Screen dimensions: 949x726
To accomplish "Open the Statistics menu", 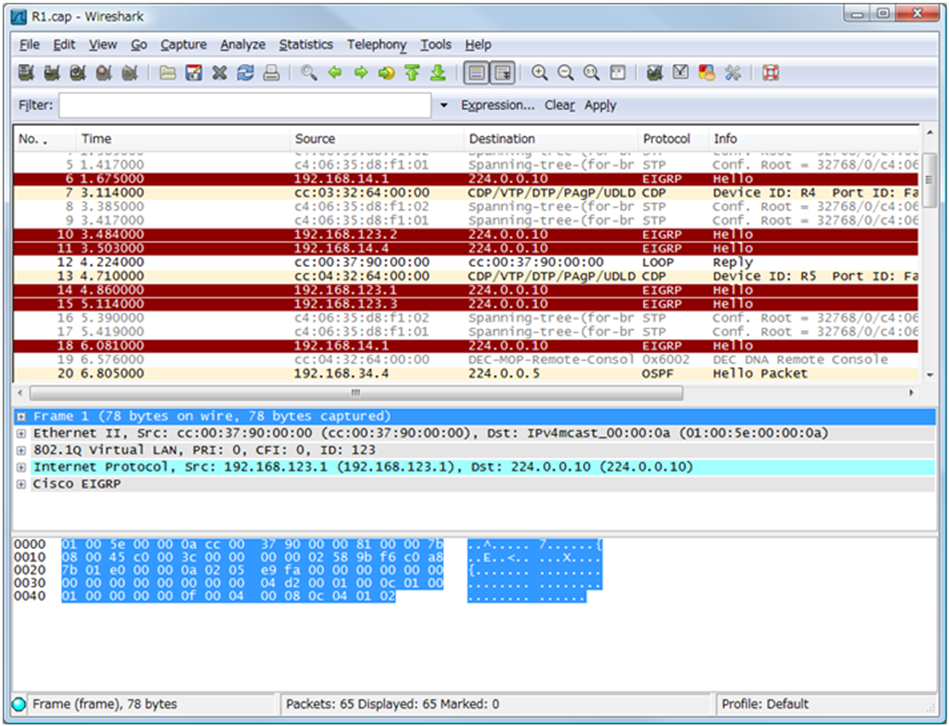I will point(306,45).
